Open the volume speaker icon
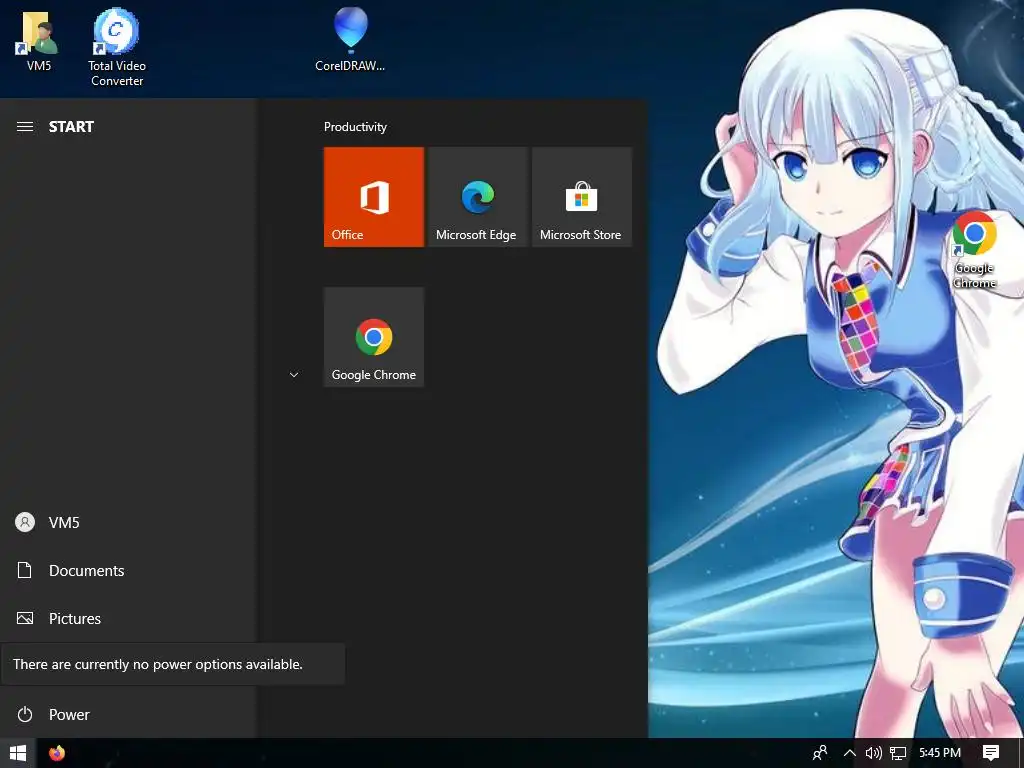 tap(873, 753)
